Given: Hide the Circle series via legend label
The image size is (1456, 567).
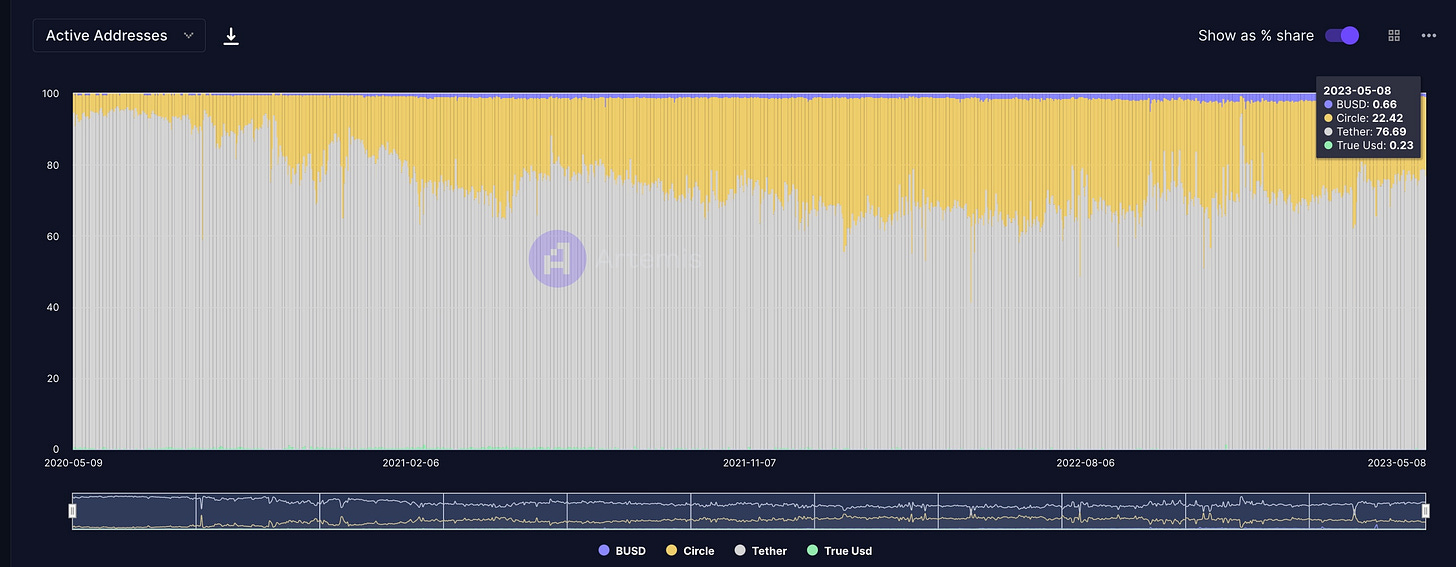Looking at the screenshot, I should point(699,551).
